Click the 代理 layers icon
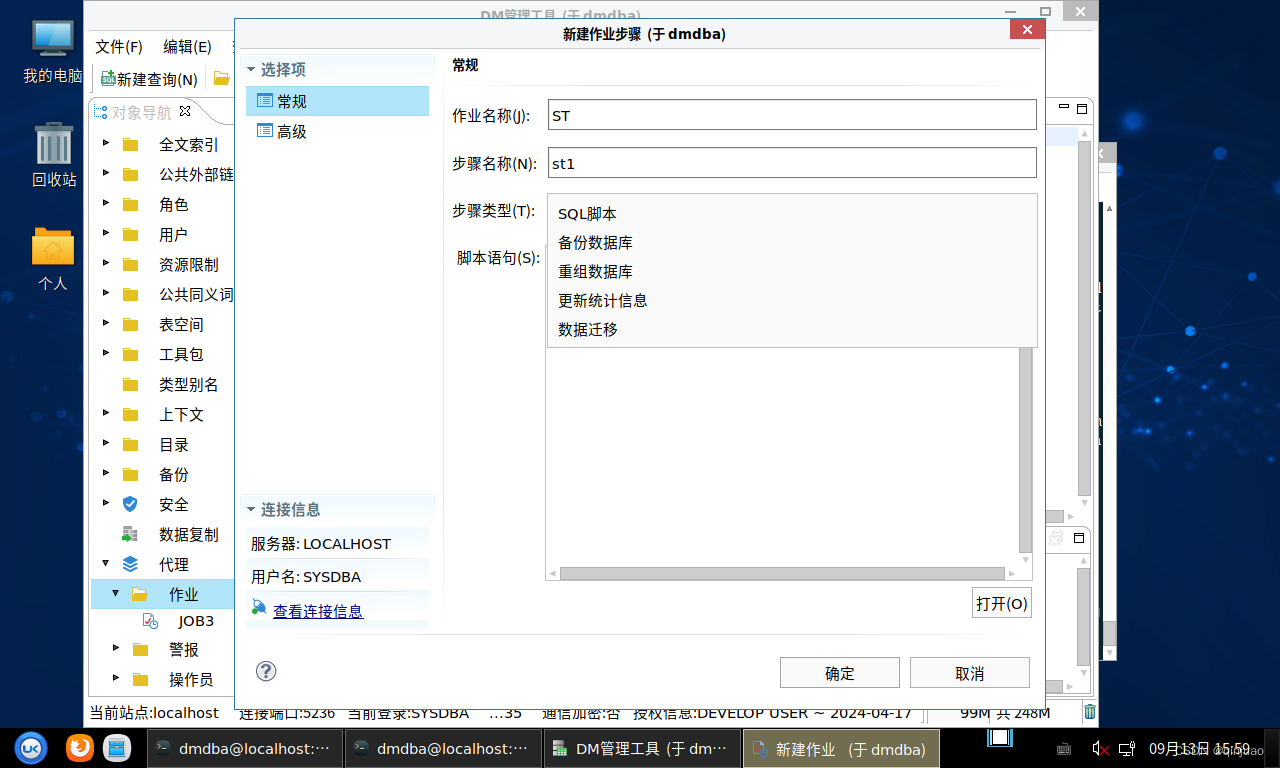 coord(130,564)
